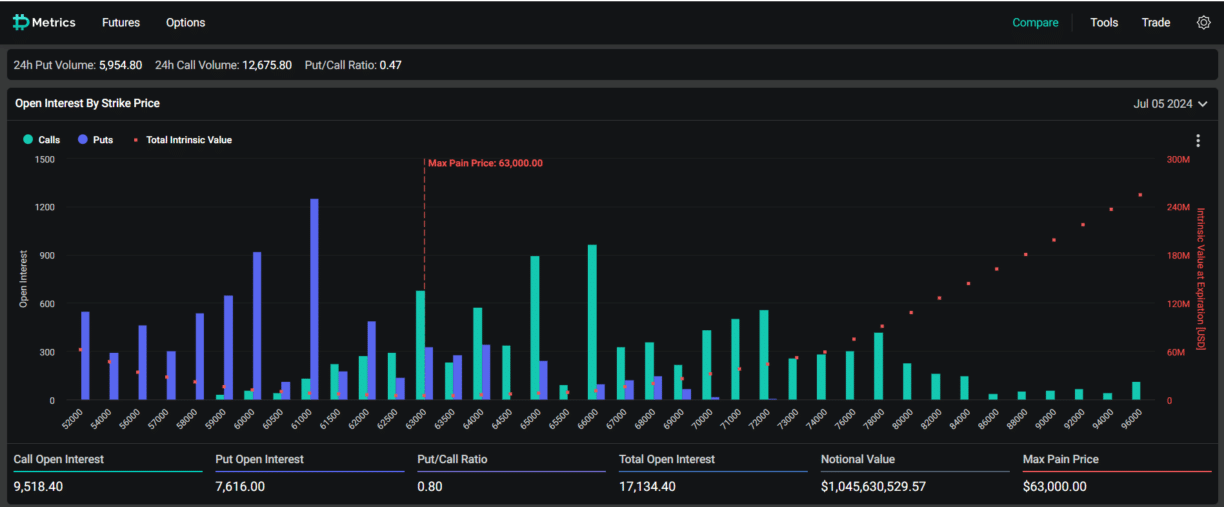Toggle the Puts series legend

(x=102, y=140)
